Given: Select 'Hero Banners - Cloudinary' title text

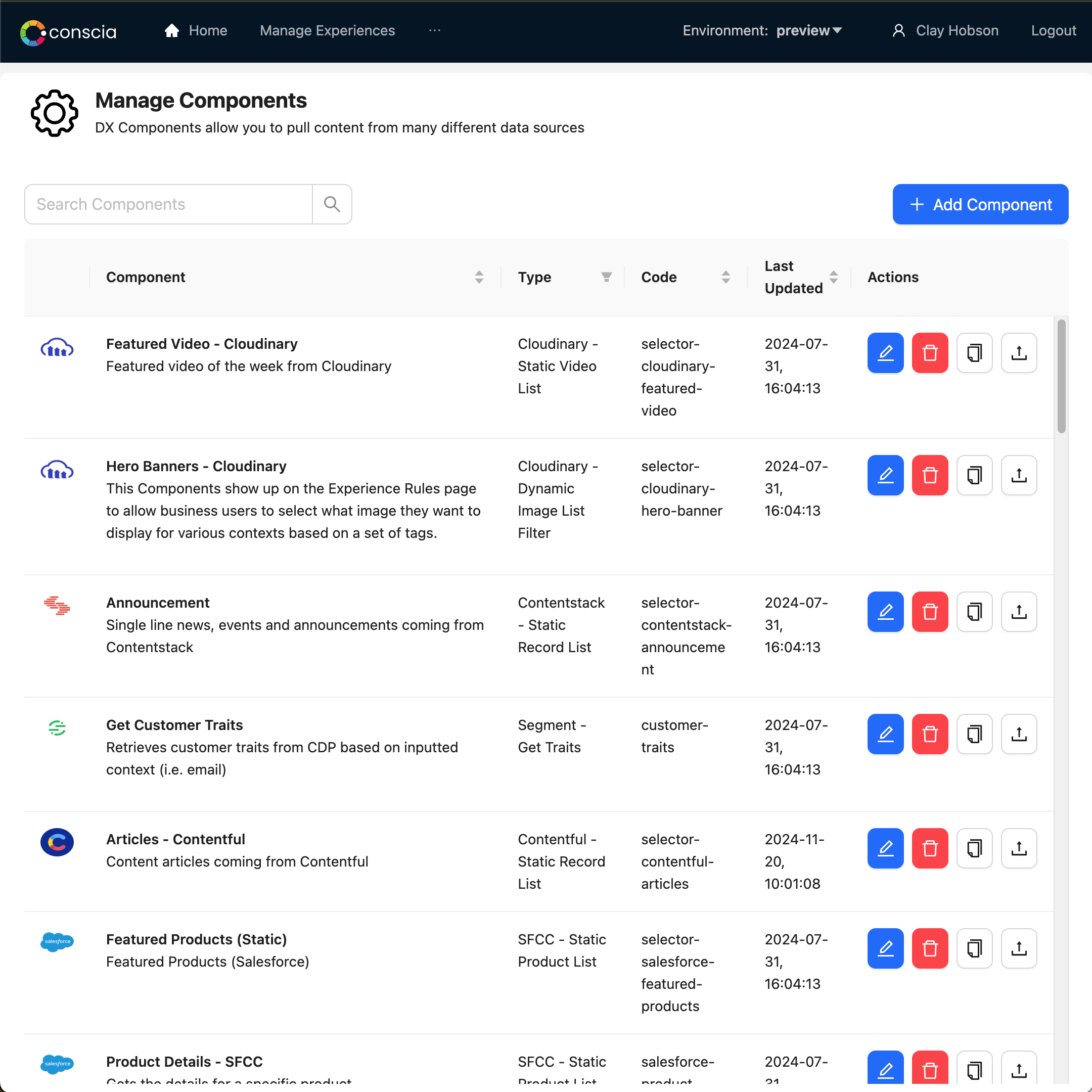Looking at the screenshot, I should pos(196,466).
